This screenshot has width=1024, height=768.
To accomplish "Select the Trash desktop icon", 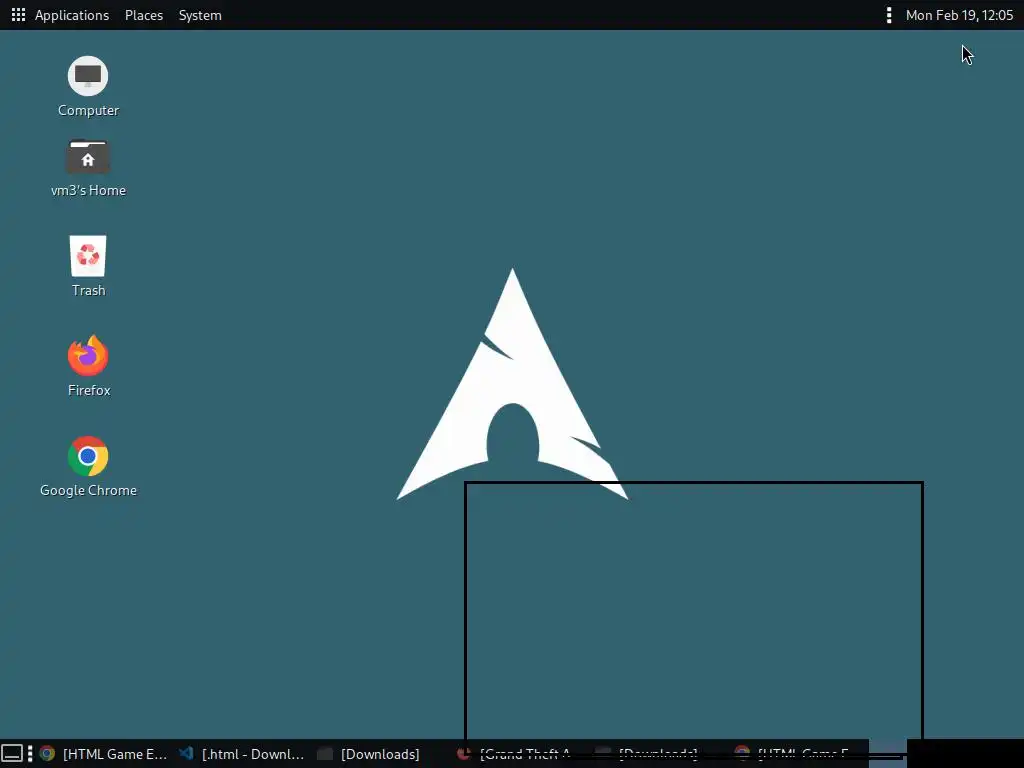I will (88, 266).
